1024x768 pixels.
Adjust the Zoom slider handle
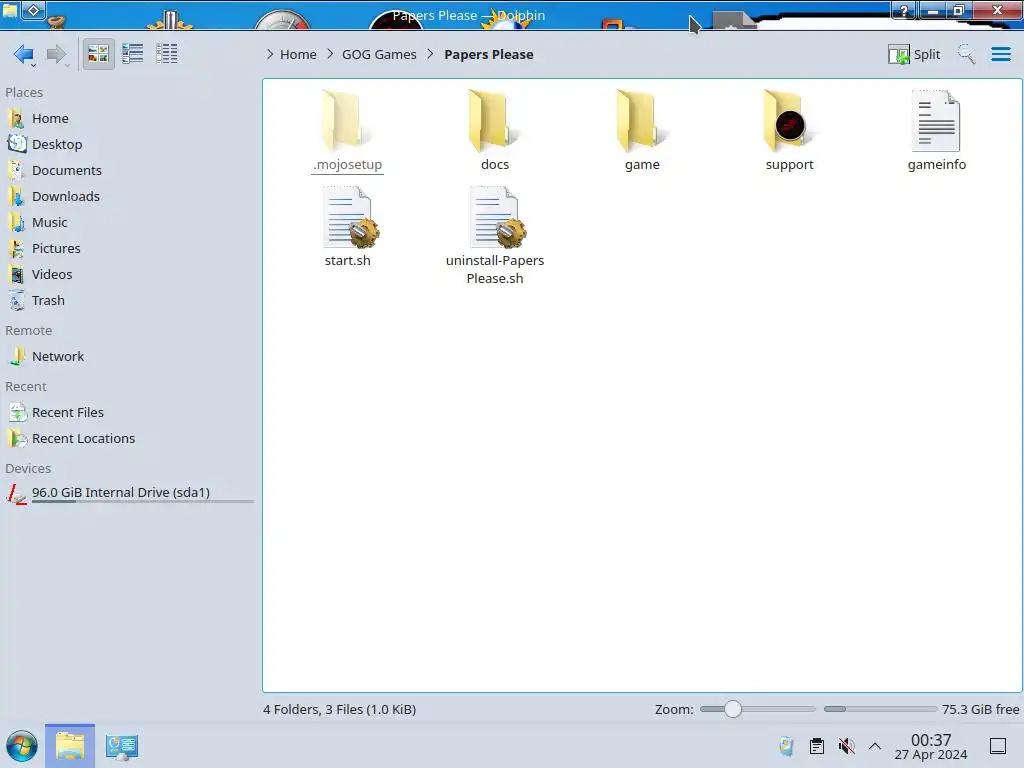tap(733, 709)
